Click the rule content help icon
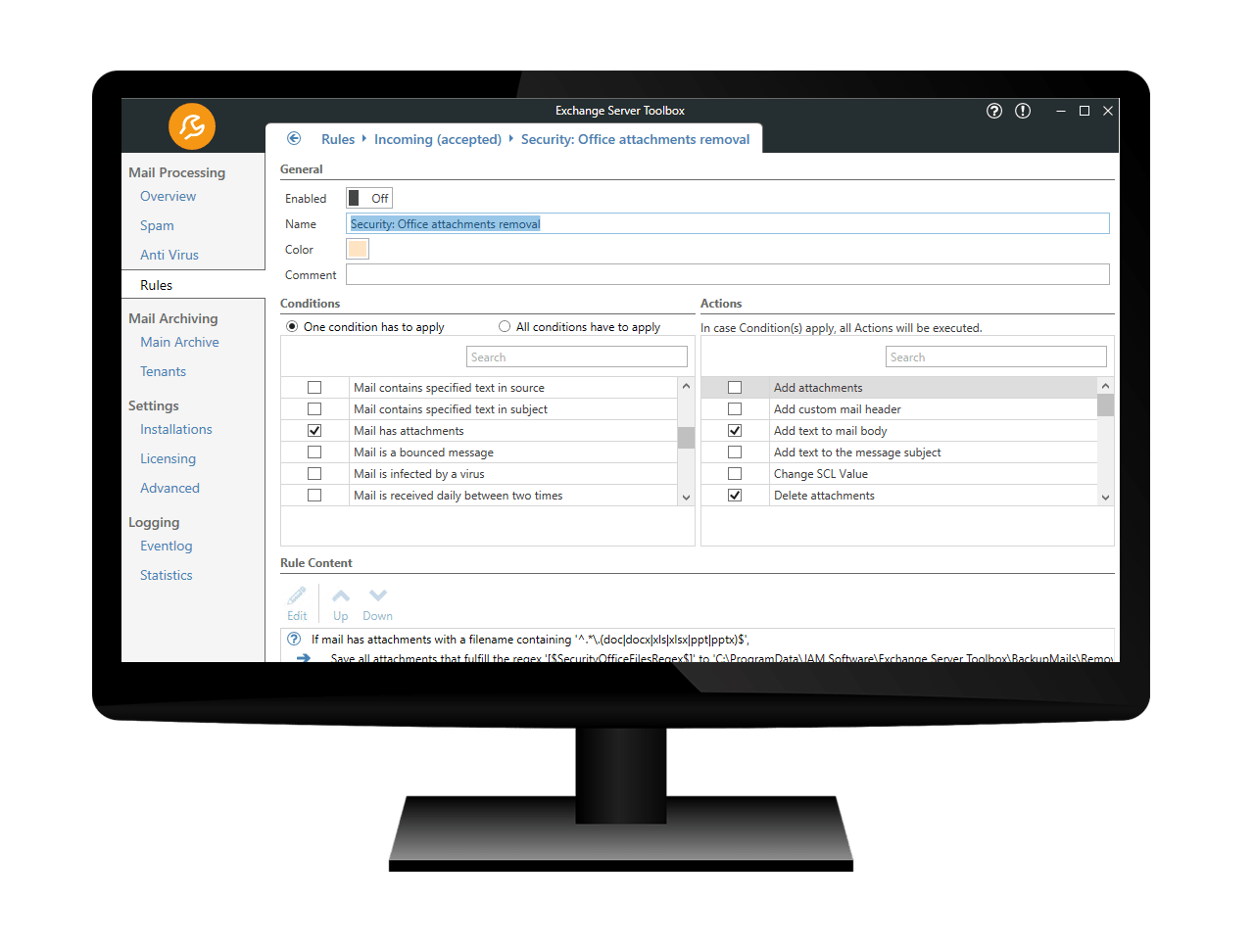 pyautogui.click(x=294, y=639)
